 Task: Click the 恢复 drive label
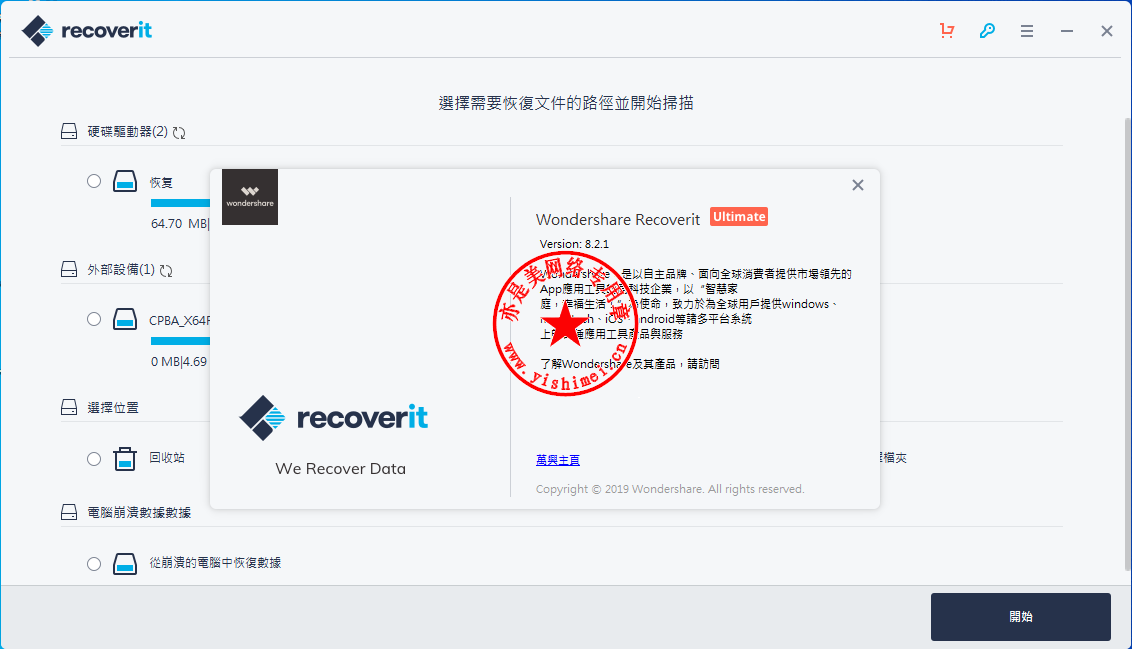[161, 183]
